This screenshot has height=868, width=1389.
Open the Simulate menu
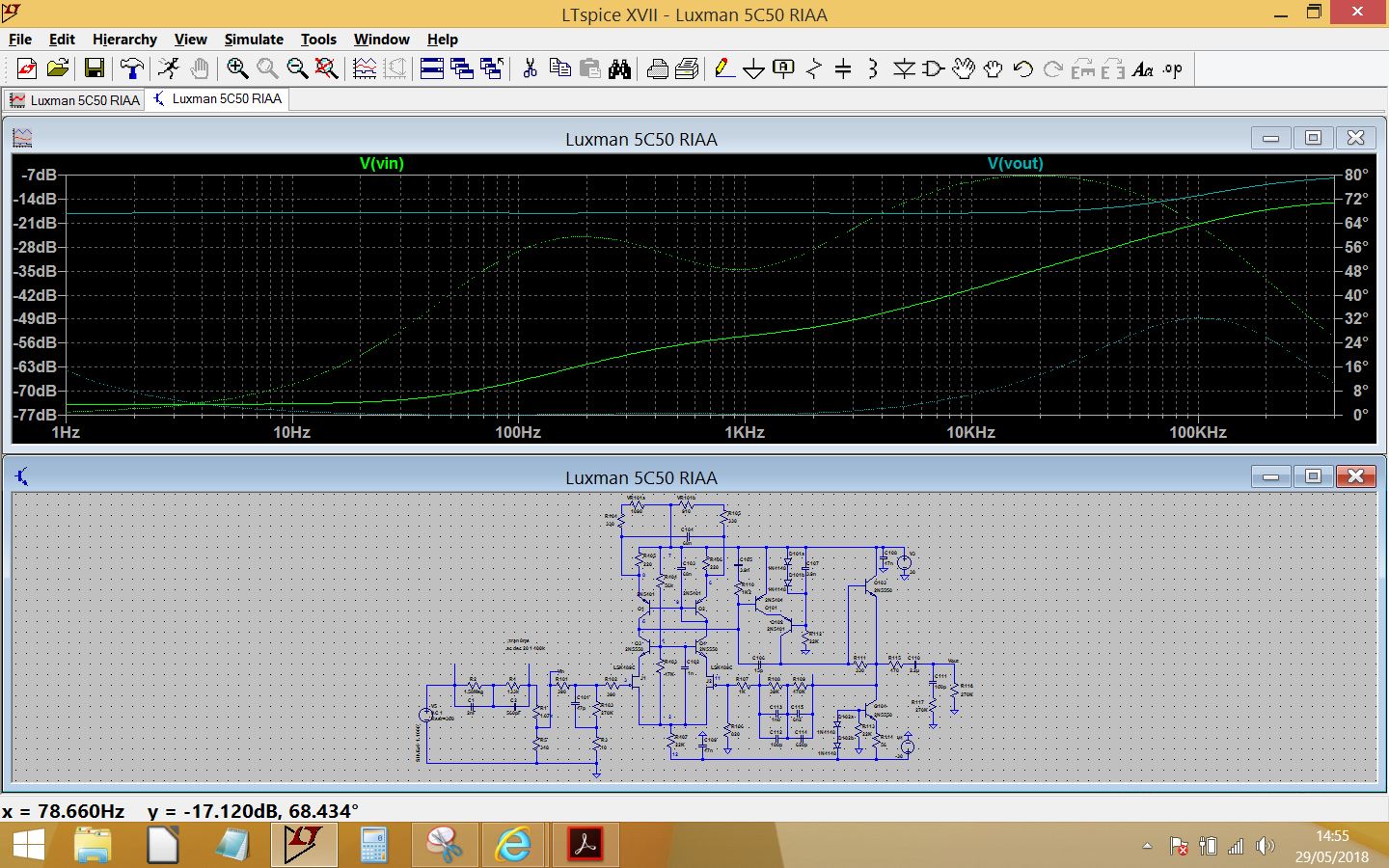click(x=254, y=40)
